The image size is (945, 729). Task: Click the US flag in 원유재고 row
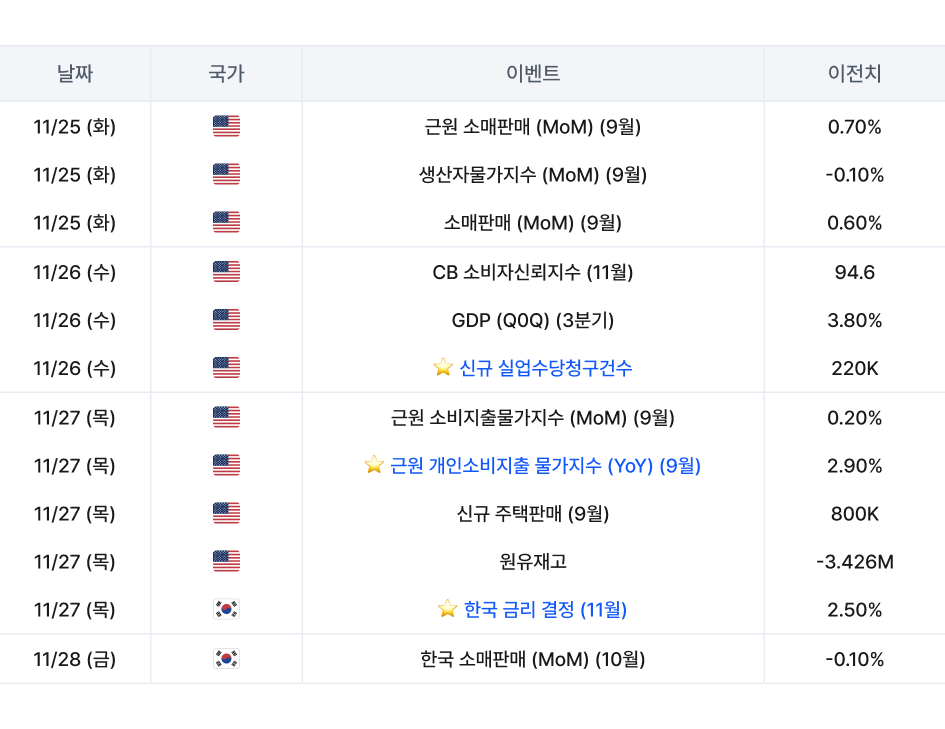click(x=227, y=562)
